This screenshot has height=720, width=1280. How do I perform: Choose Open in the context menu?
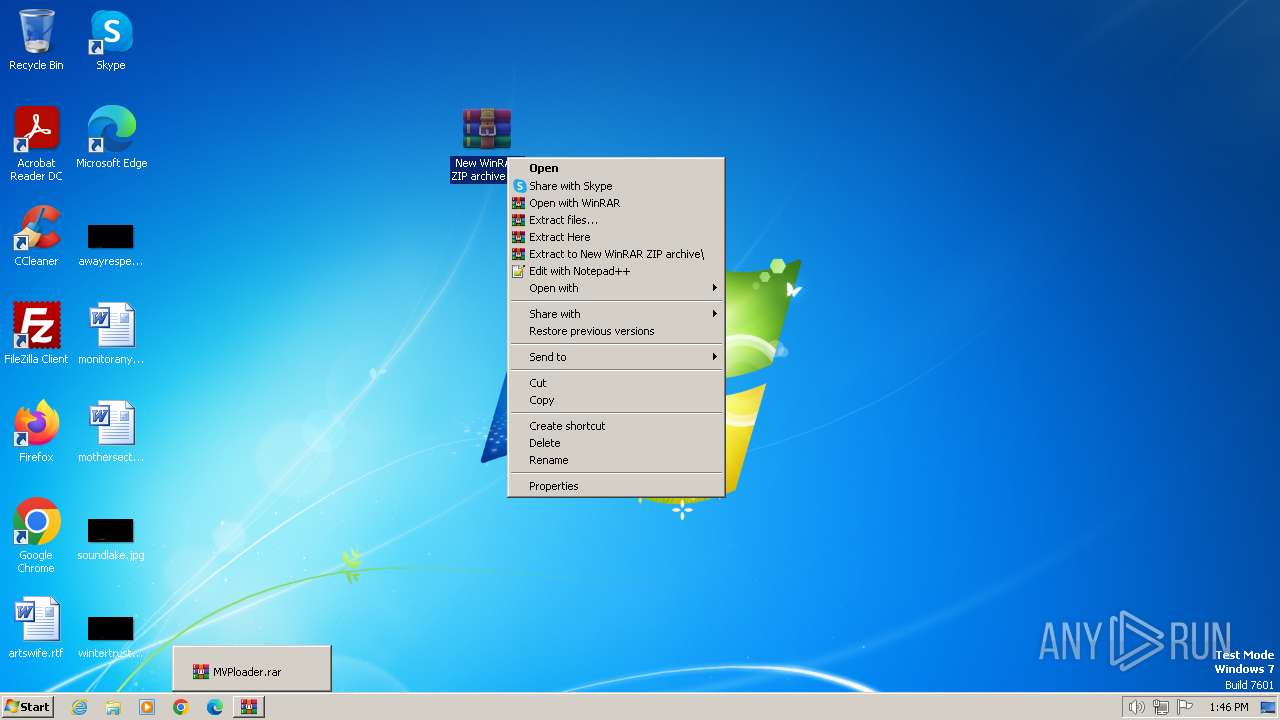(616, 168)
